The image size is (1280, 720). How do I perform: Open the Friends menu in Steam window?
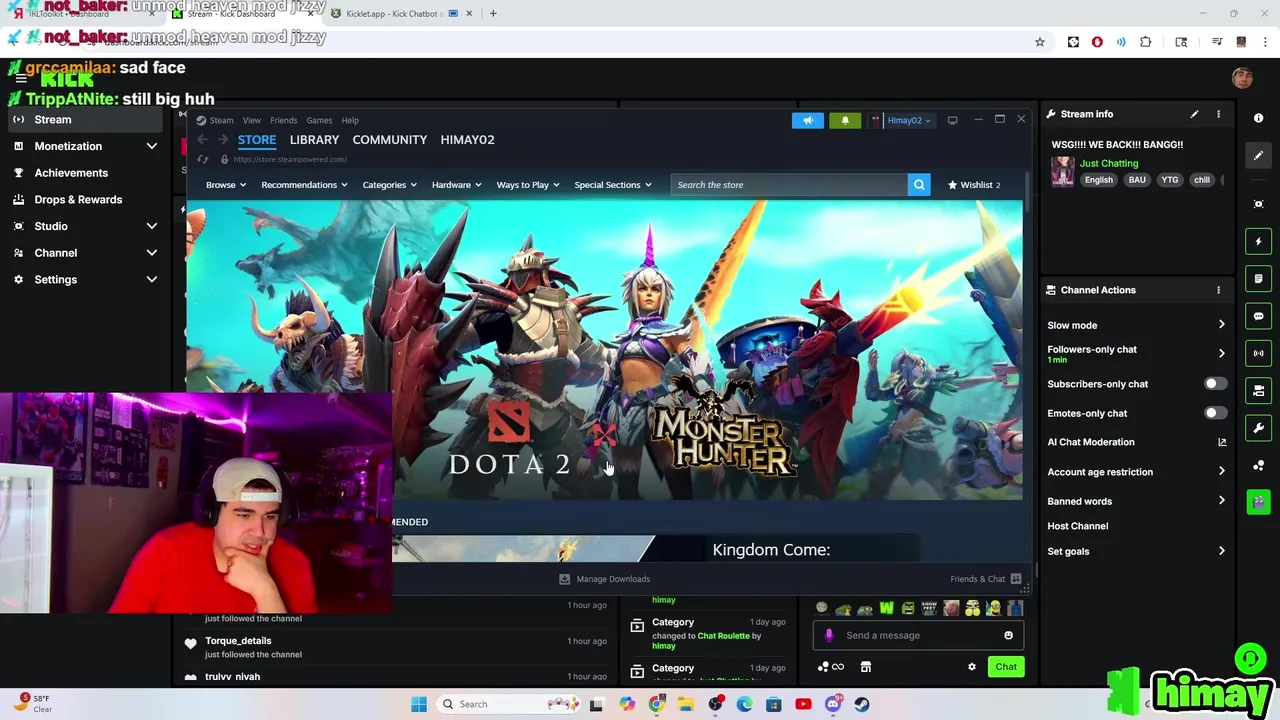click(283, 120)
